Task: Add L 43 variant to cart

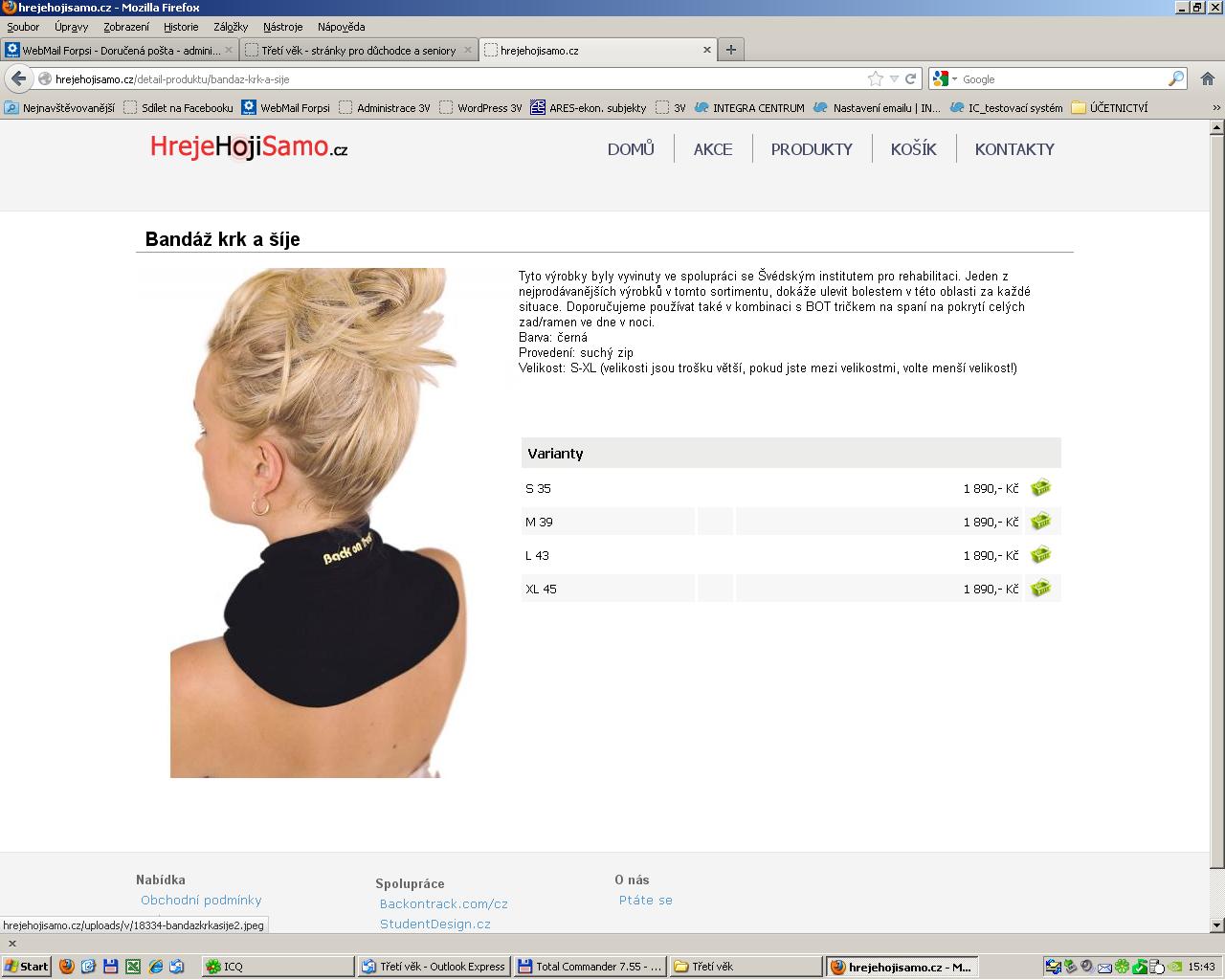Action: click(x=1040, y=555)
